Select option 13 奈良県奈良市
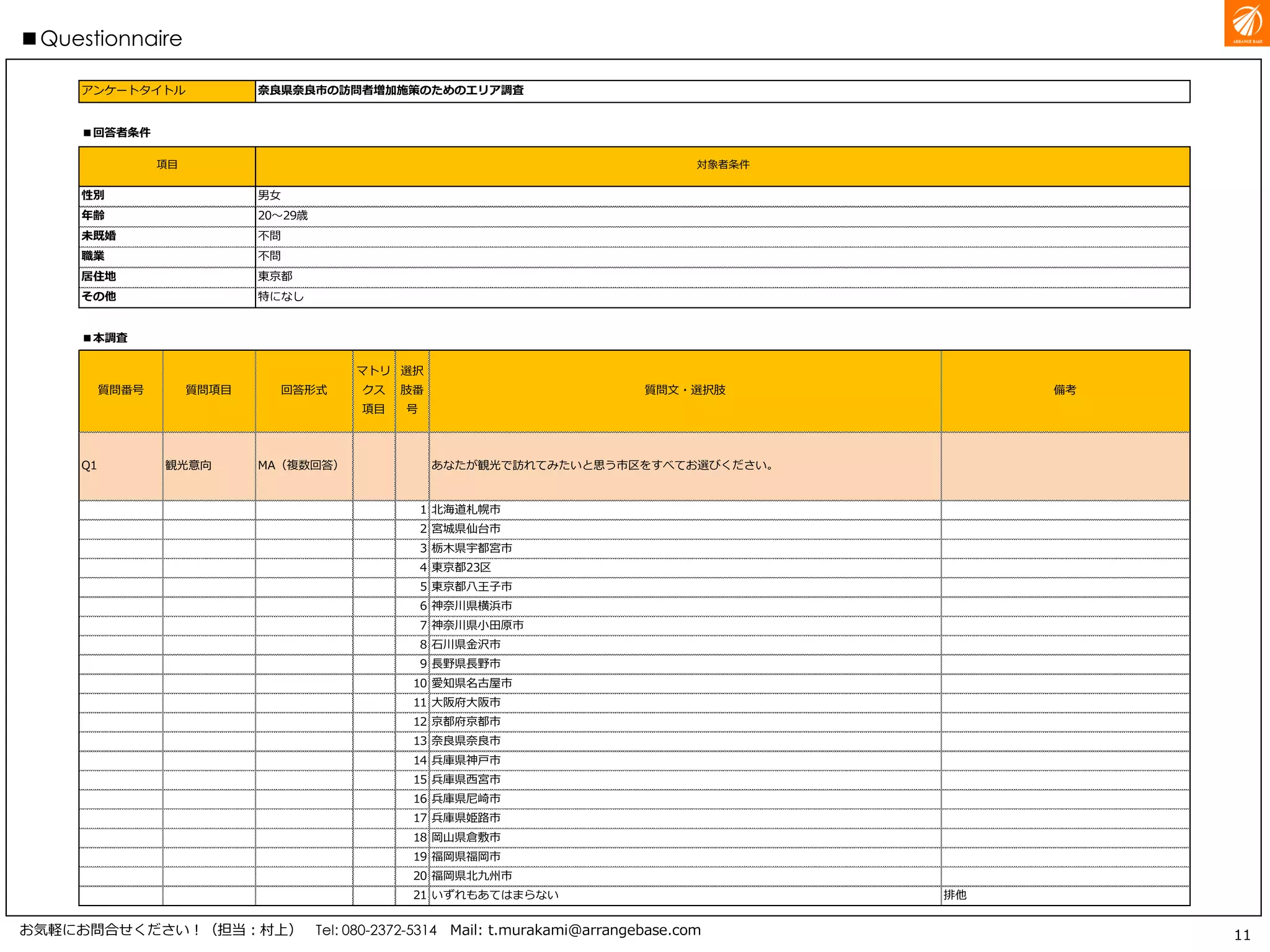The width and height of the screenshot is (1270, 952). click(x=466, y=741)
